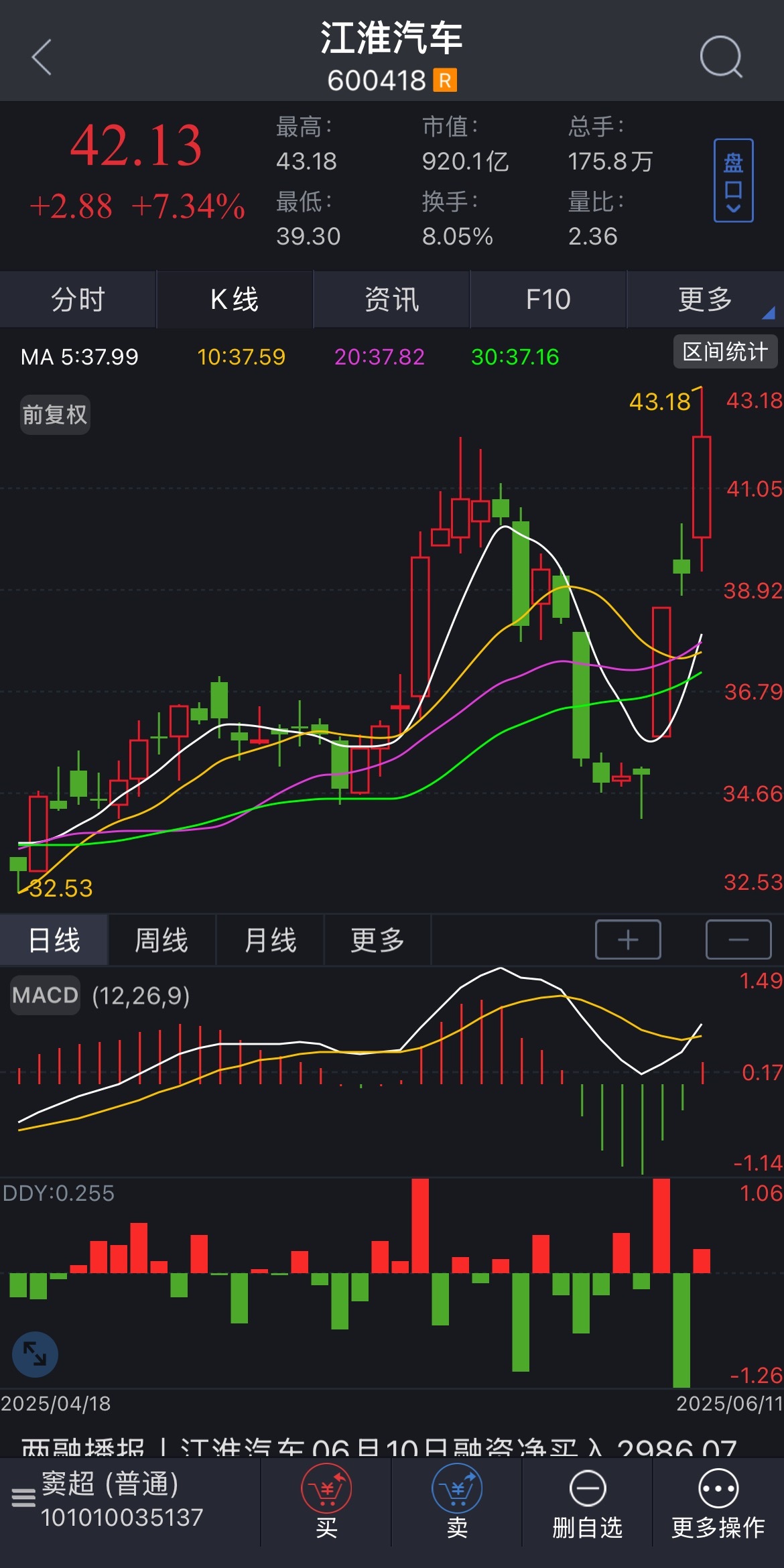This screenshot has width=784, height=1568.
Task: Switch to the 分时 tab
Action: 78,299
